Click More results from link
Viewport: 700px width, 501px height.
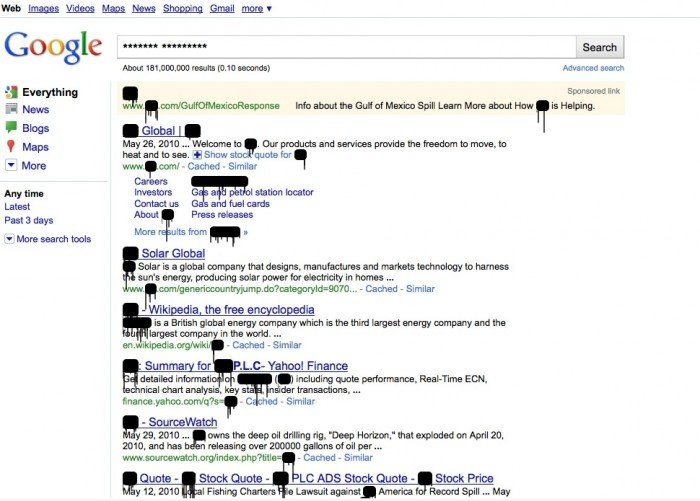coord(191,232)
